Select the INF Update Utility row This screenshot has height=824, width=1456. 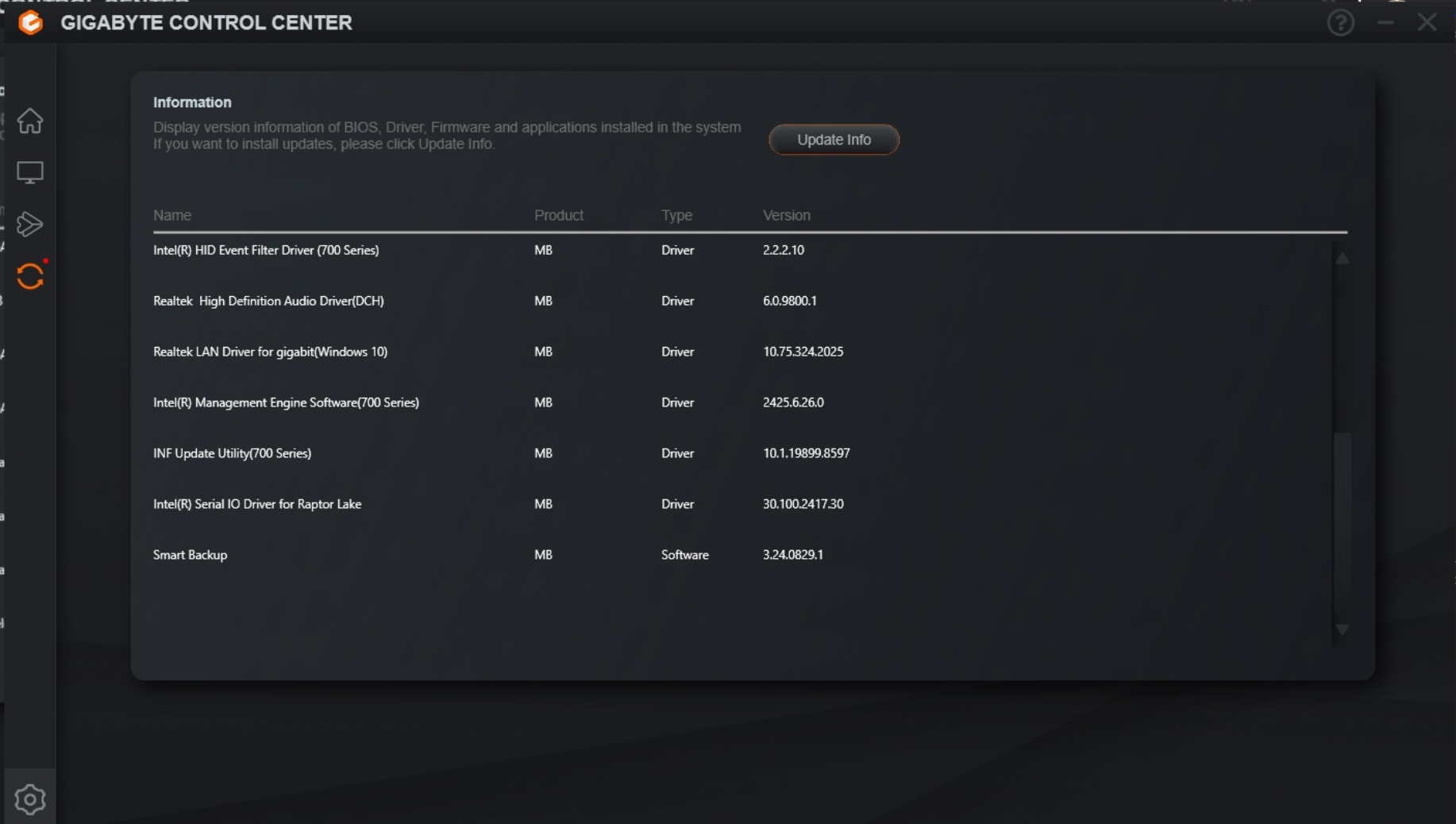pos(232,453)
